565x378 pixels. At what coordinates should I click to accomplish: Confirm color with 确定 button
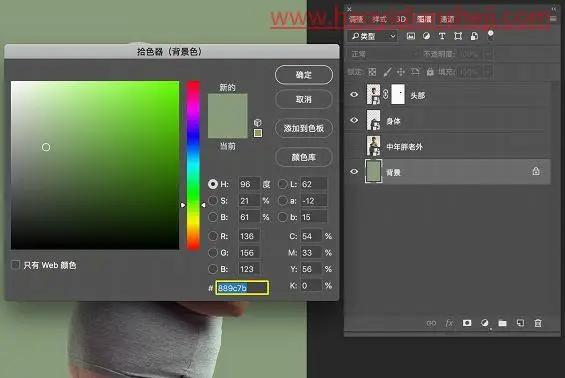[304, 75]
